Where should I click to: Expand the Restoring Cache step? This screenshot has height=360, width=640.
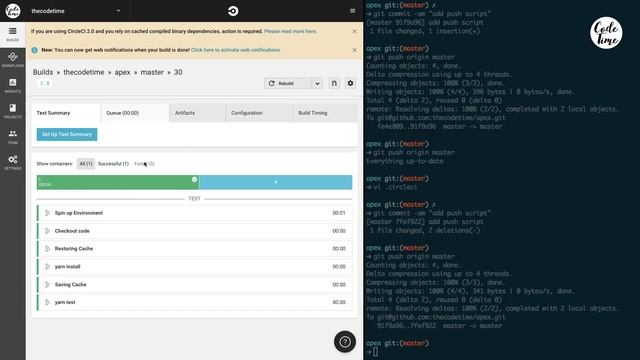[x=195, y=249]
